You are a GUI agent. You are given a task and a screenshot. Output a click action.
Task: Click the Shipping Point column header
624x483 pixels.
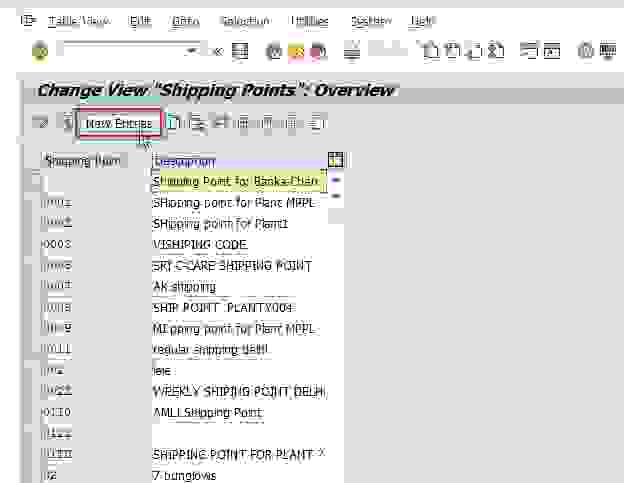pyautogui.click(x=84, y=161)
